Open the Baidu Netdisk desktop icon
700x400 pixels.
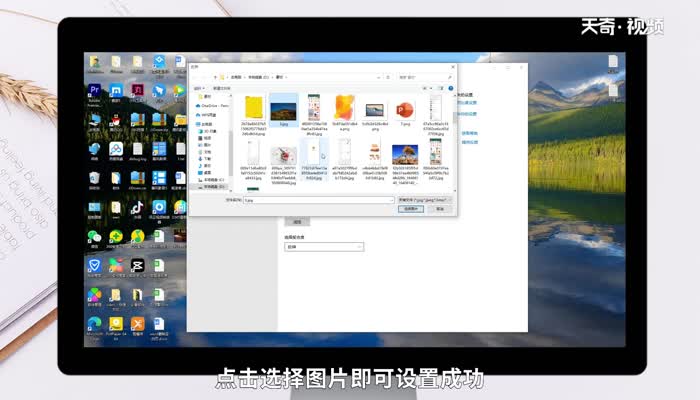pyautogui.click(x=116, y=149)
